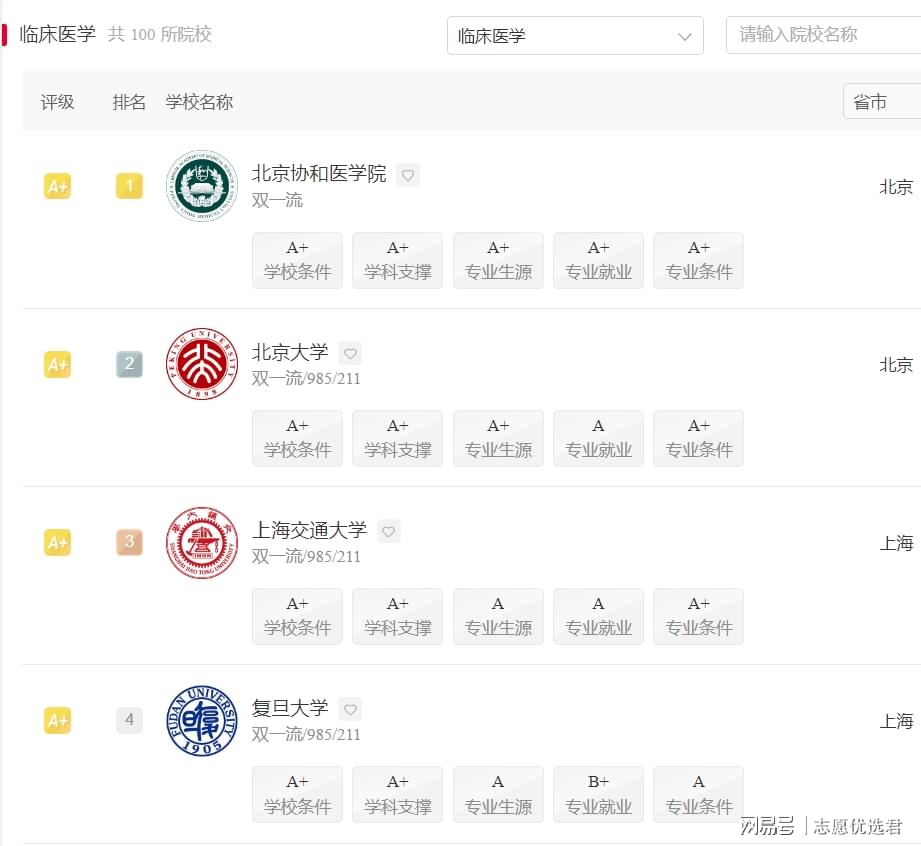Favorite 北京协和医学院 with heart icon
The width and height of the screenshot is (921, 846).
click(x=408, y=175)
